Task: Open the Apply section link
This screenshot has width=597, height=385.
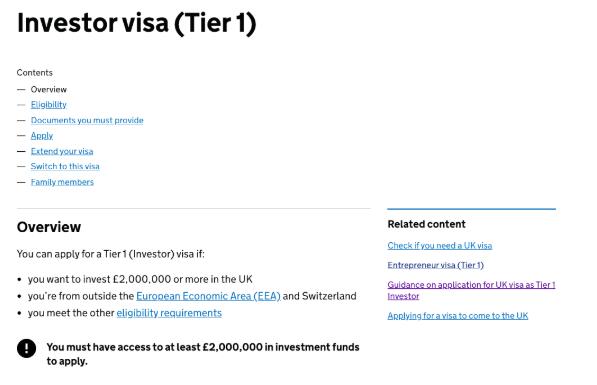Action: coord(42,136)
